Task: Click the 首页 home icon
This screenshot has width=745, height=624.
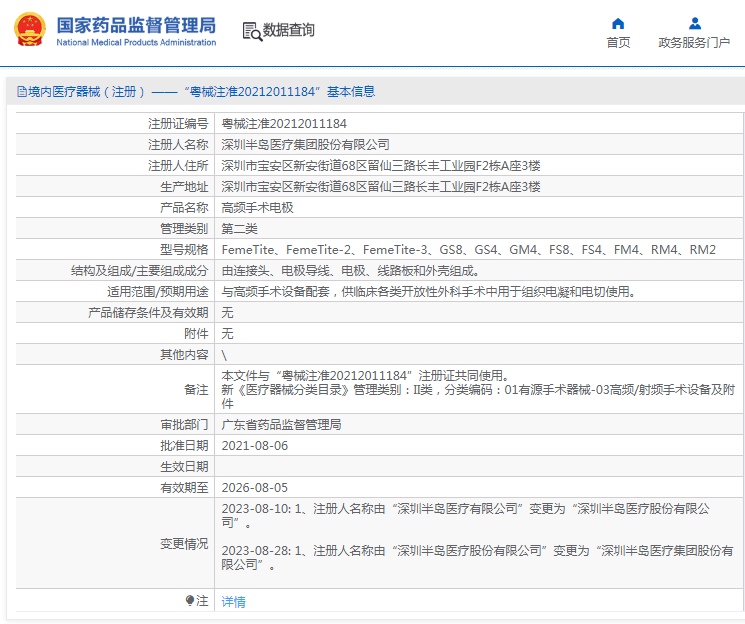Action: click(x=618, y=23)
